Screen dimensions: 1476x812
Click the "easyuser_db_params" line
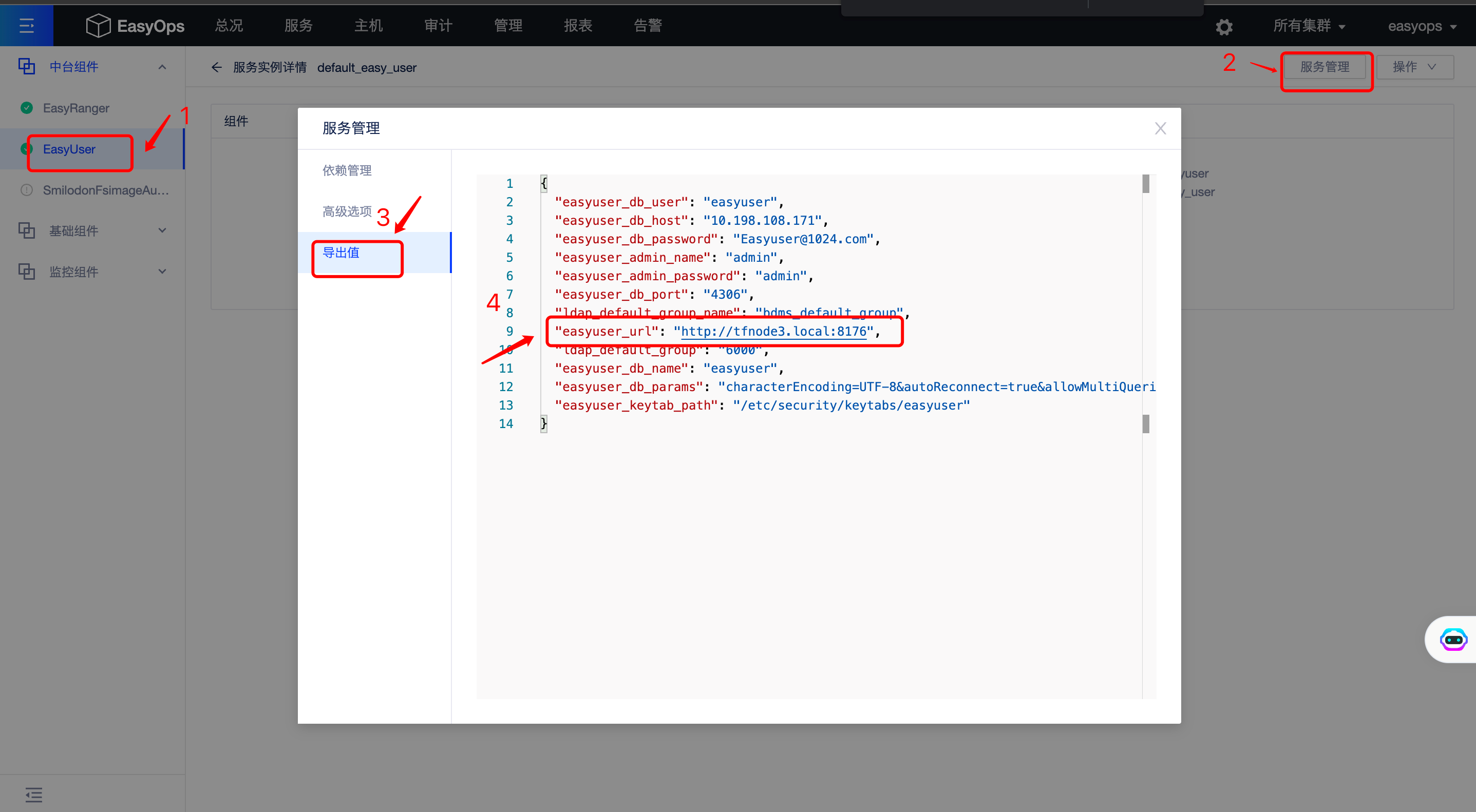[x=855, y=387]
